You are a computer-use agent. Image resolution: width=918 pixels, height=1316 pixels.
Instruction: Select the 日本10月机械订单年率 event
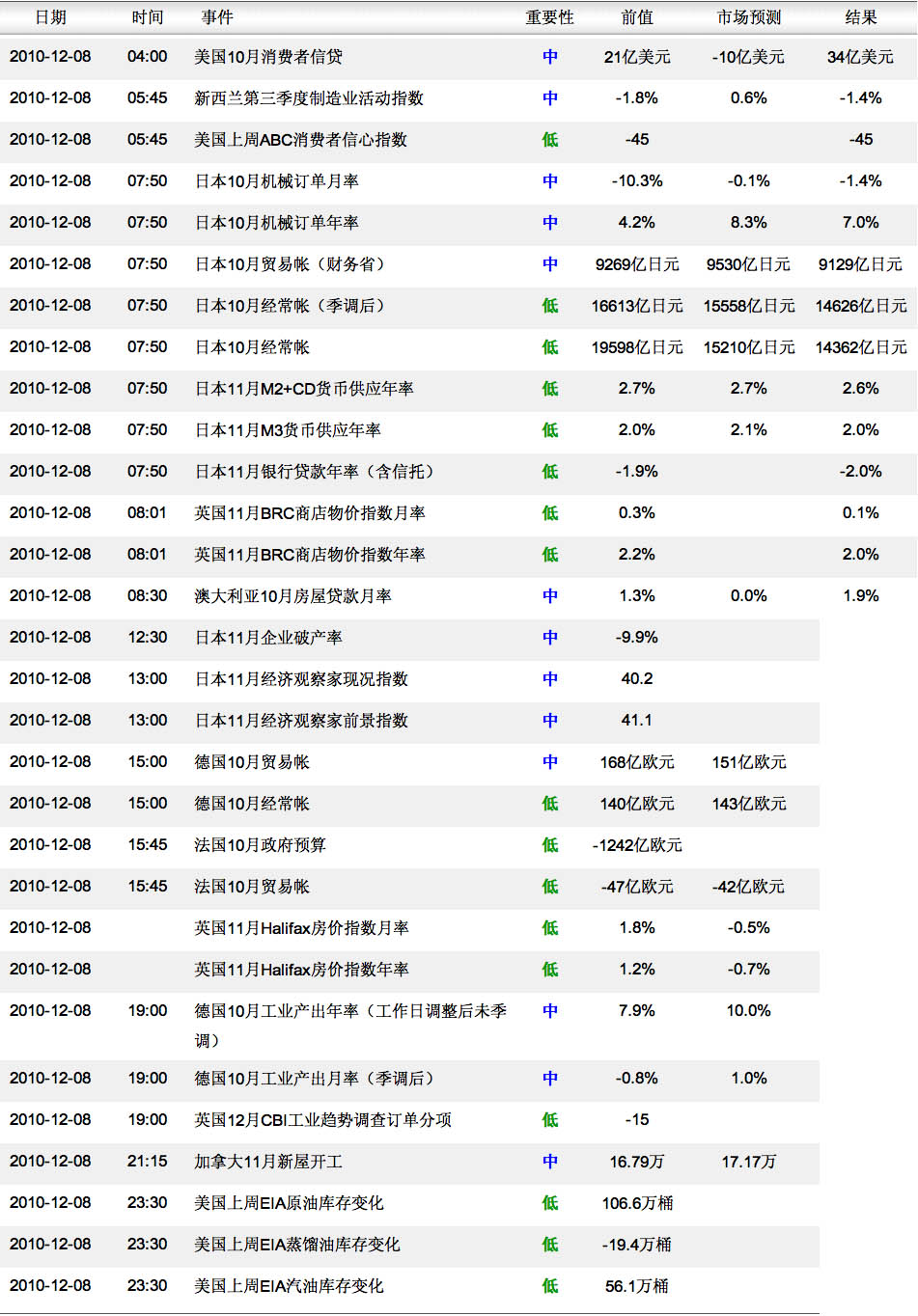point(277,223)
